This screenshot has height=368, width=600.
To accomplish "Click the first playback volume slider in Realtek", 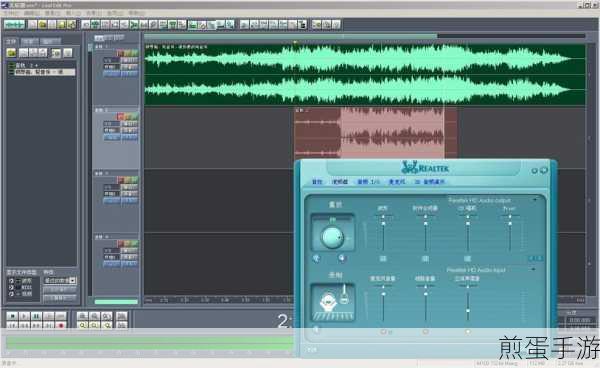I will coord(383,232).
